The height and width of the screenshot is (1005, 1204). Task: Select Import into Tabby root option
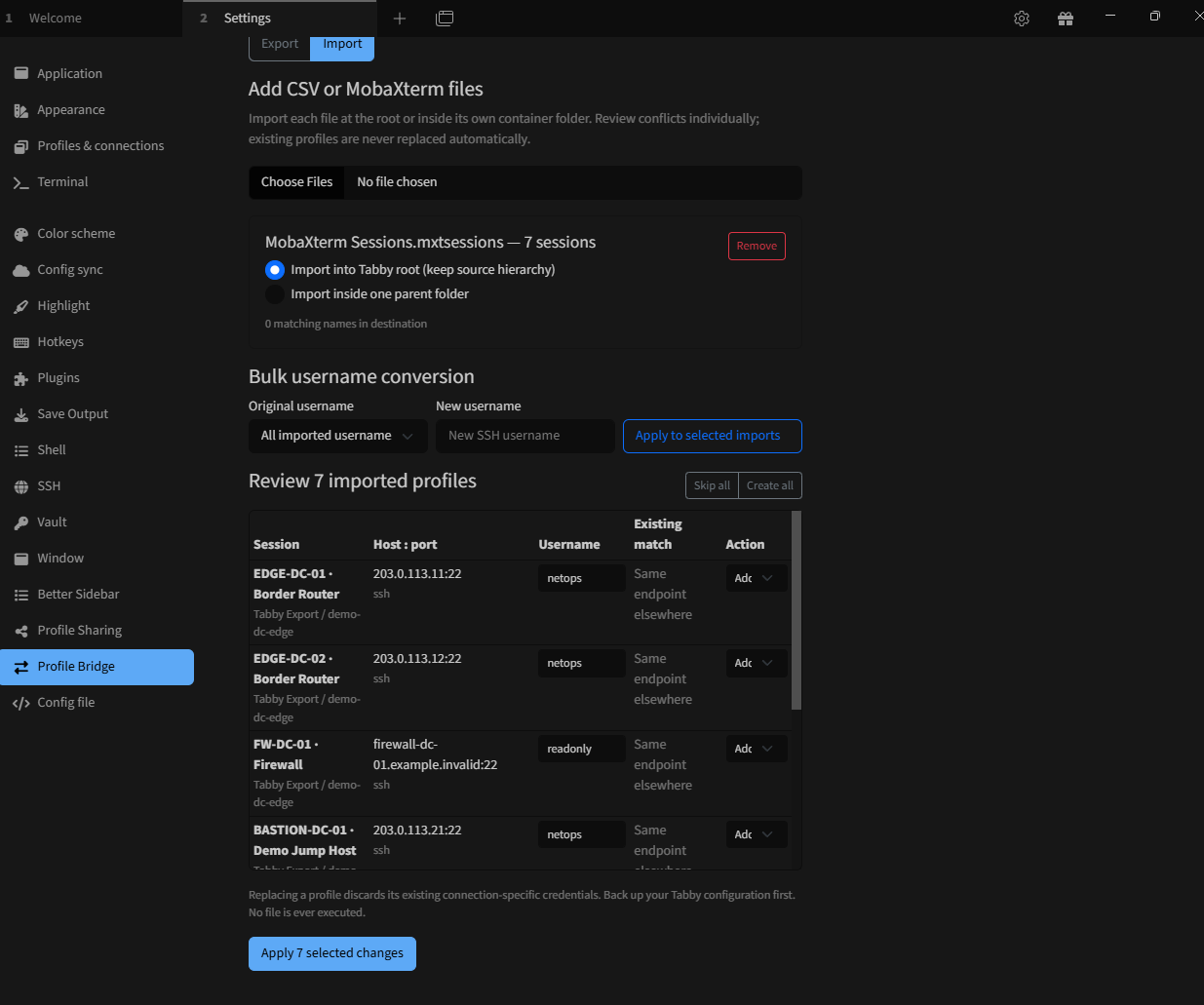pos(275,270)
